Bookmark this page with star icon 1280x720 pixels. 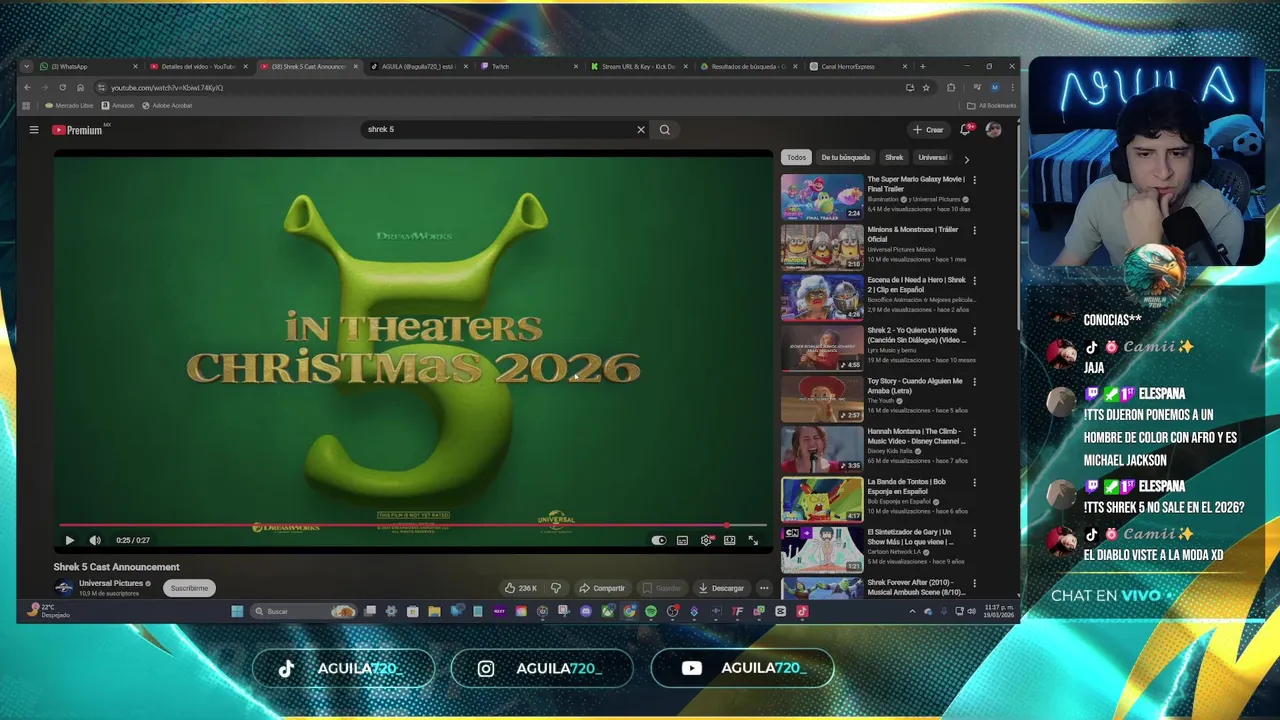coord(926,87)
